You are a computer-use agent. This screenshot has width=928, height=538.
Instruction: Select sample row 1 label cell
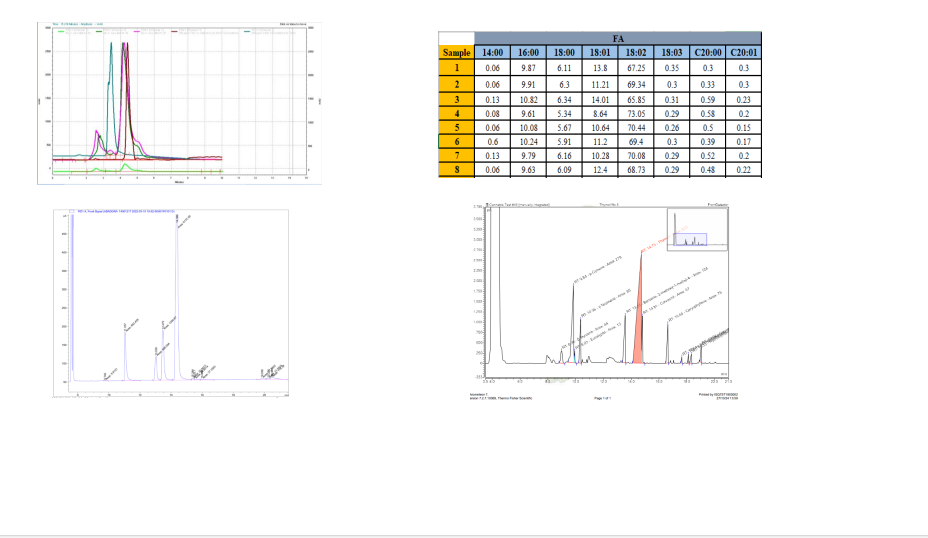coord(455,68)
